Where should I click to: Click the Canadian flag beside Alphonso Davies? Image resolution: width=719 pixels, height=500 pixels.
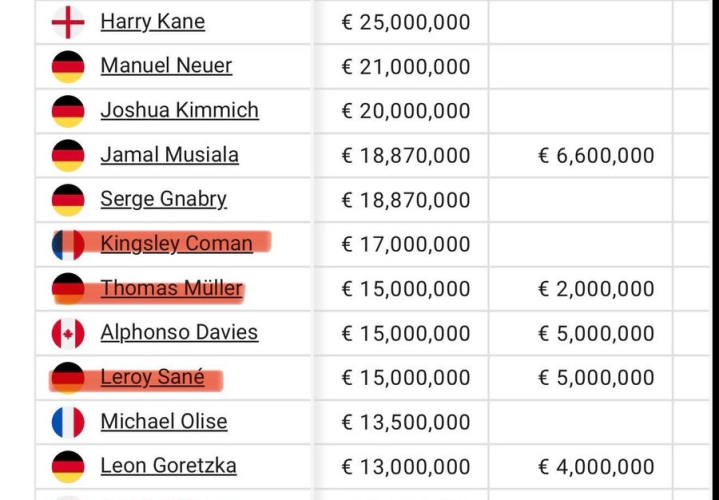click(68, 333)
